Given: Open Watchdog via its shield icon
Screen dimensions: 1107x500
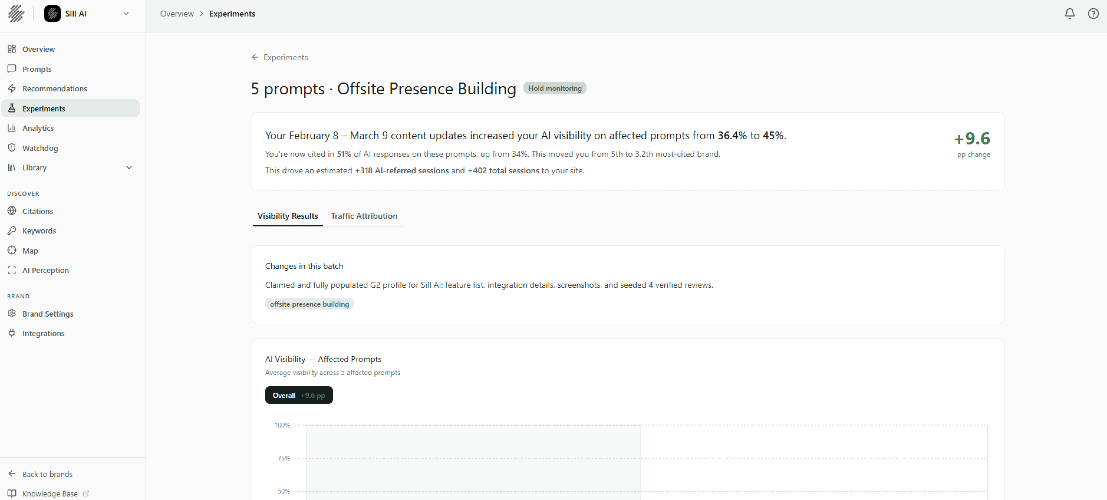Looking at the screenshot, I should pos(12,148).
